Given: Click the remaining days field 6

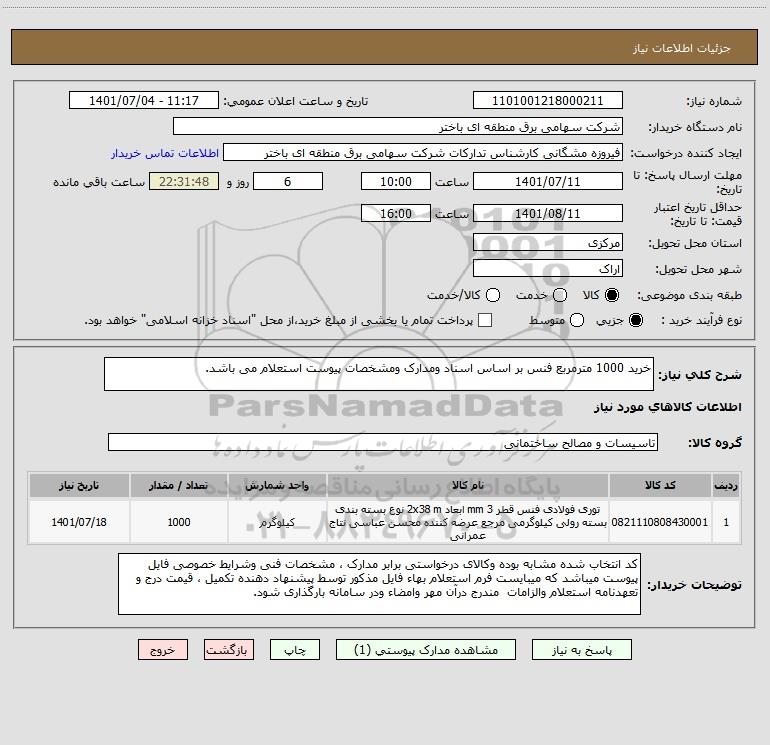Looking at the screenshot, I should (x=288, y=181).
